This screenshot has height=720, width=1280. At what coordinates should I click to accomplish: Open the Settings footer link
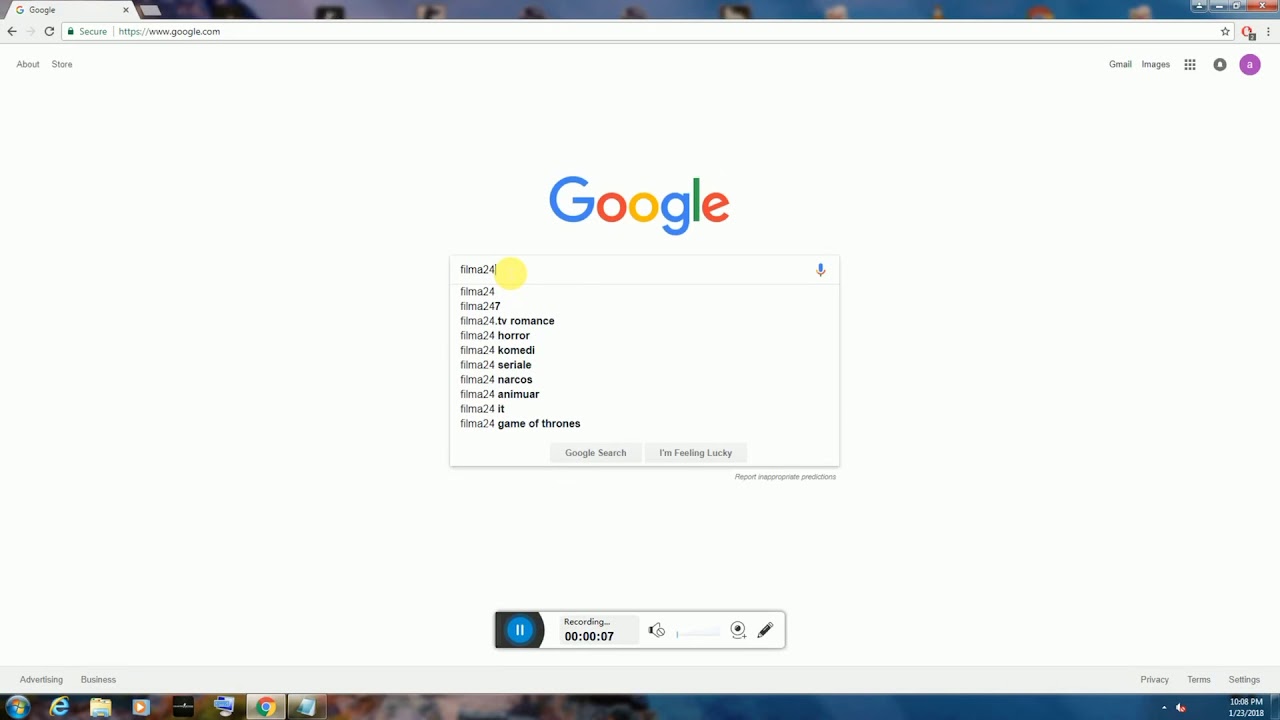1244,680
